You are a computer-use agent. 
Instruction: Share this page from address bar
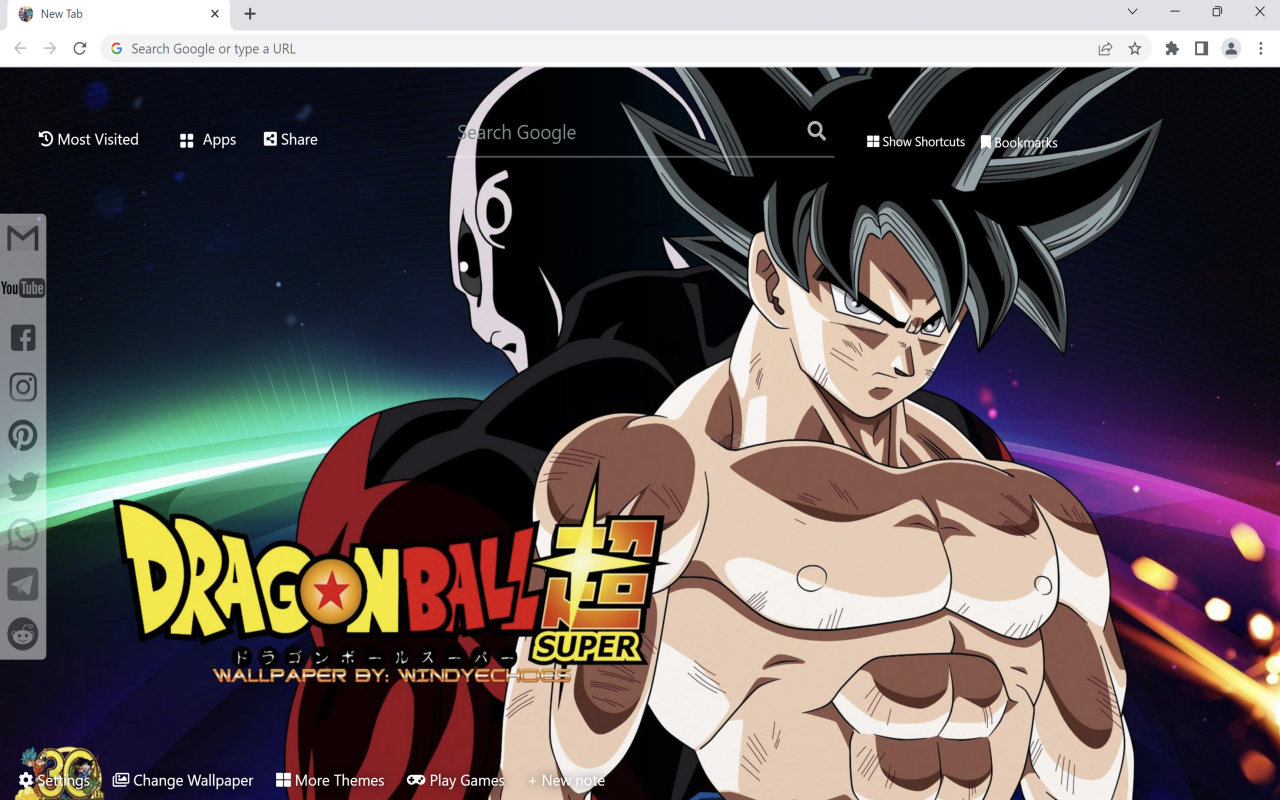1105,48
